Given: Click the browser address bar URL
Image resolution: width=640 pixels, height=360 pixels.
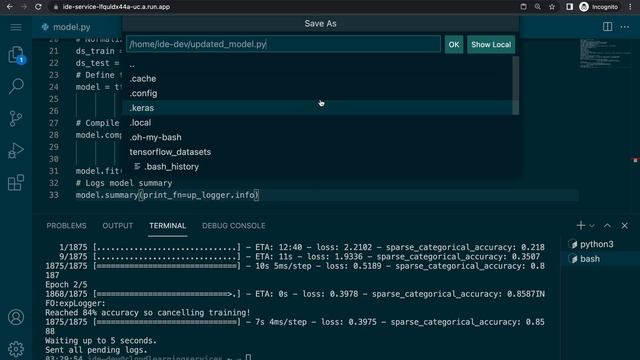Looking at the screenshot, I should 116,7.
